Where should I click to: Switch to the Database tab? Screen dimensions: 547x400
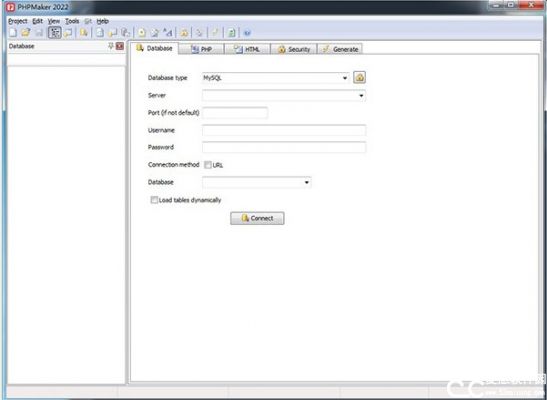(x=155, y=48)
